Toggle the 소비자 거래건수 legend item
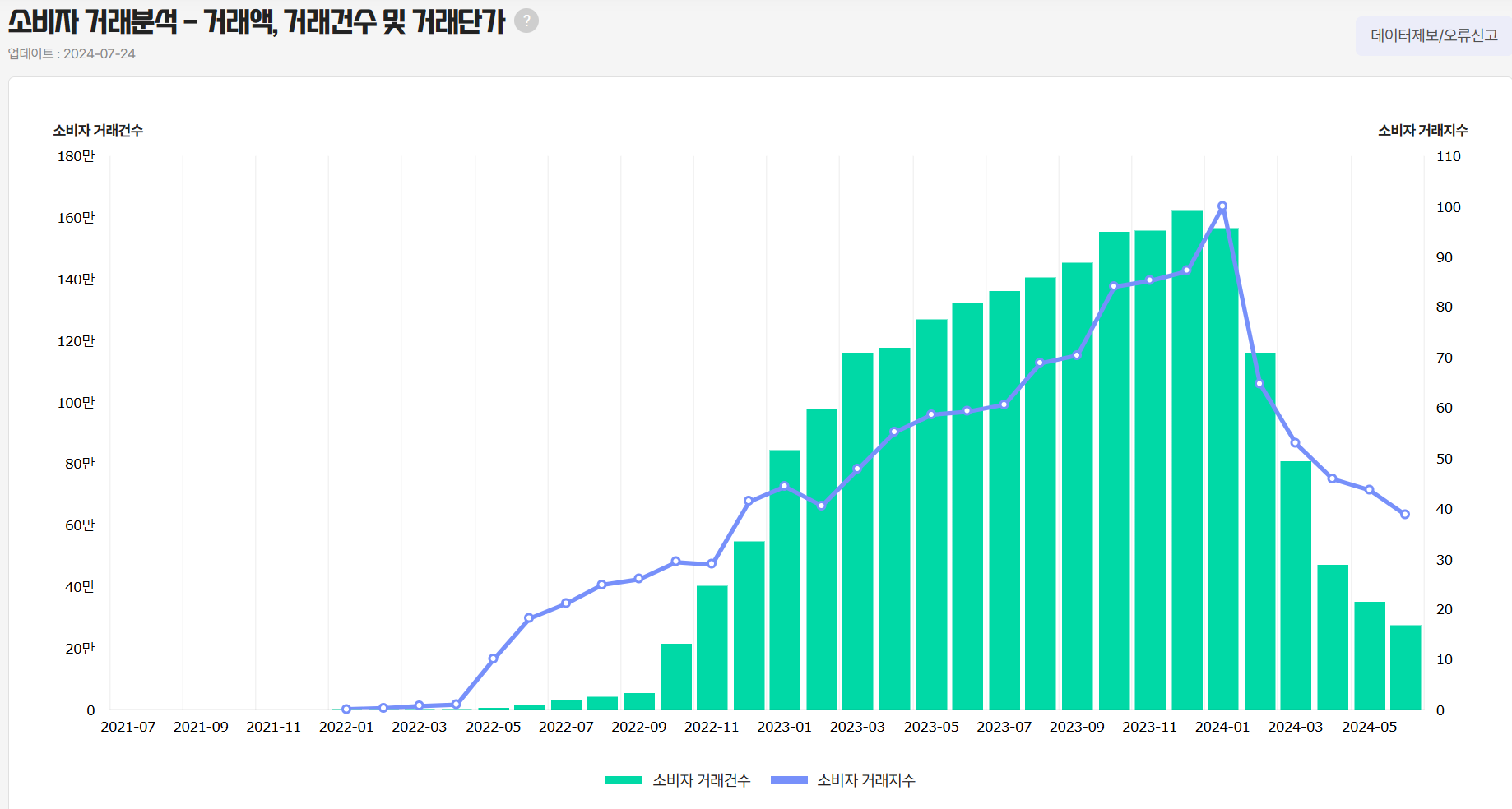Screen dimensions: 1512x809 (x=678, y=780)
